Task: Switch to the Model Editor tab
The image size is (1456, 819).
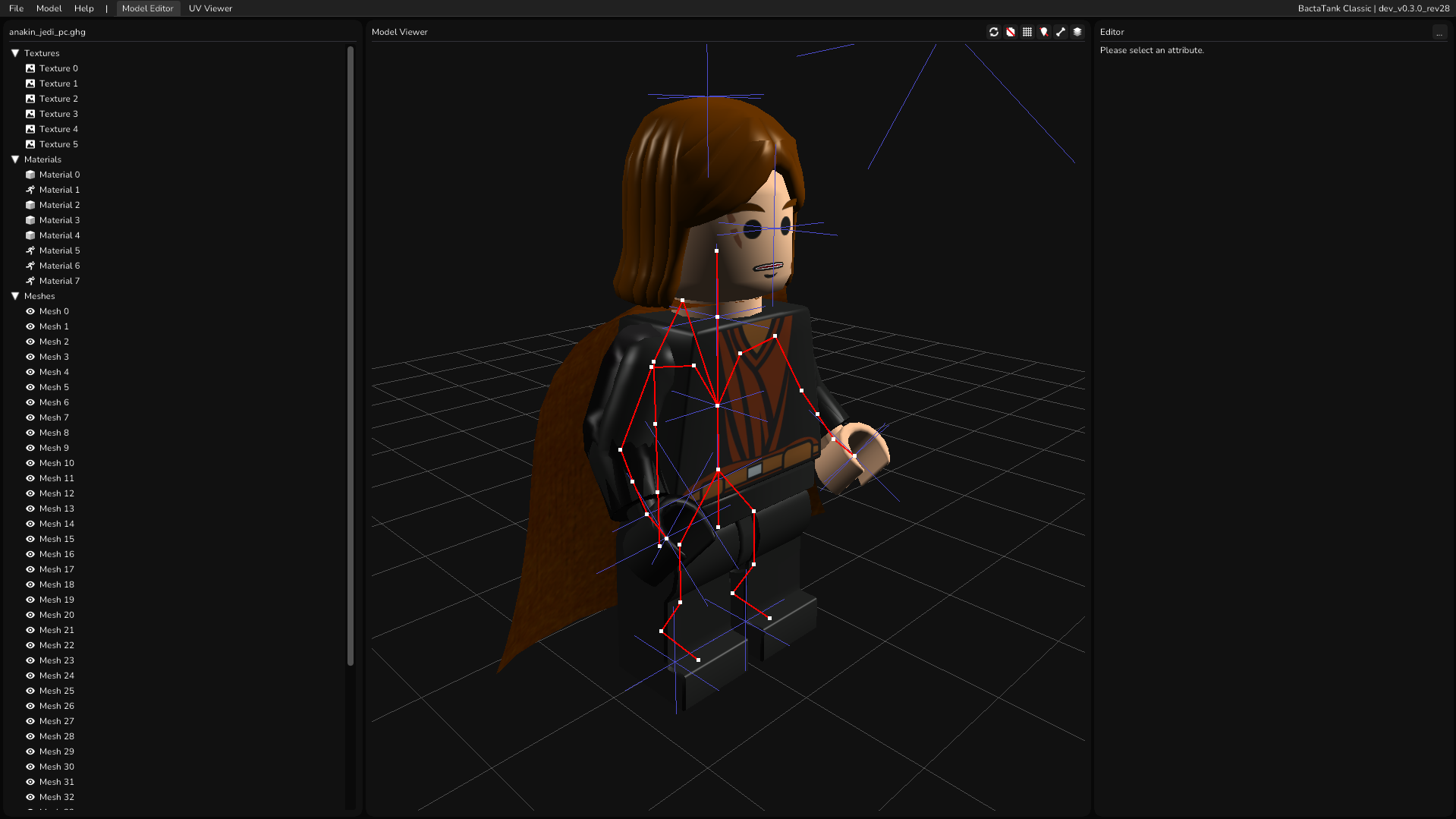Action: click(148, 8)
